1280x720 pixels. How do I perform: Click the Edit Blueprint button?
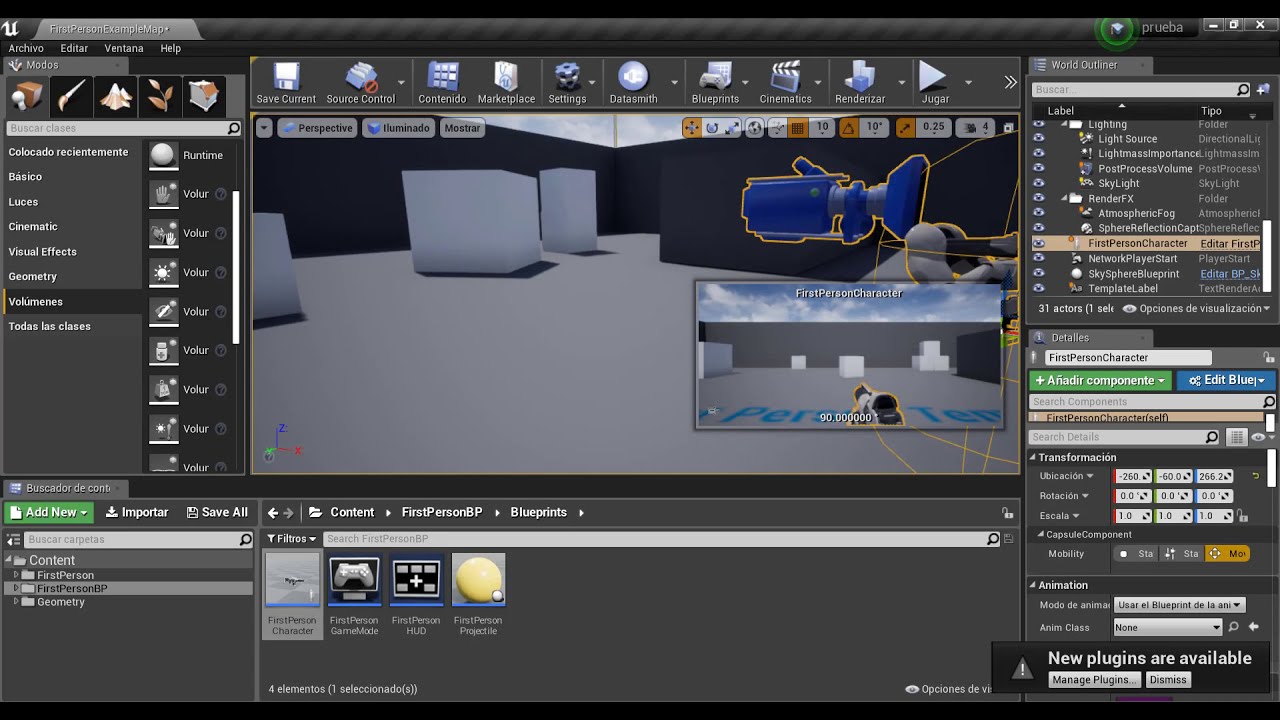tap(1227, 380)
